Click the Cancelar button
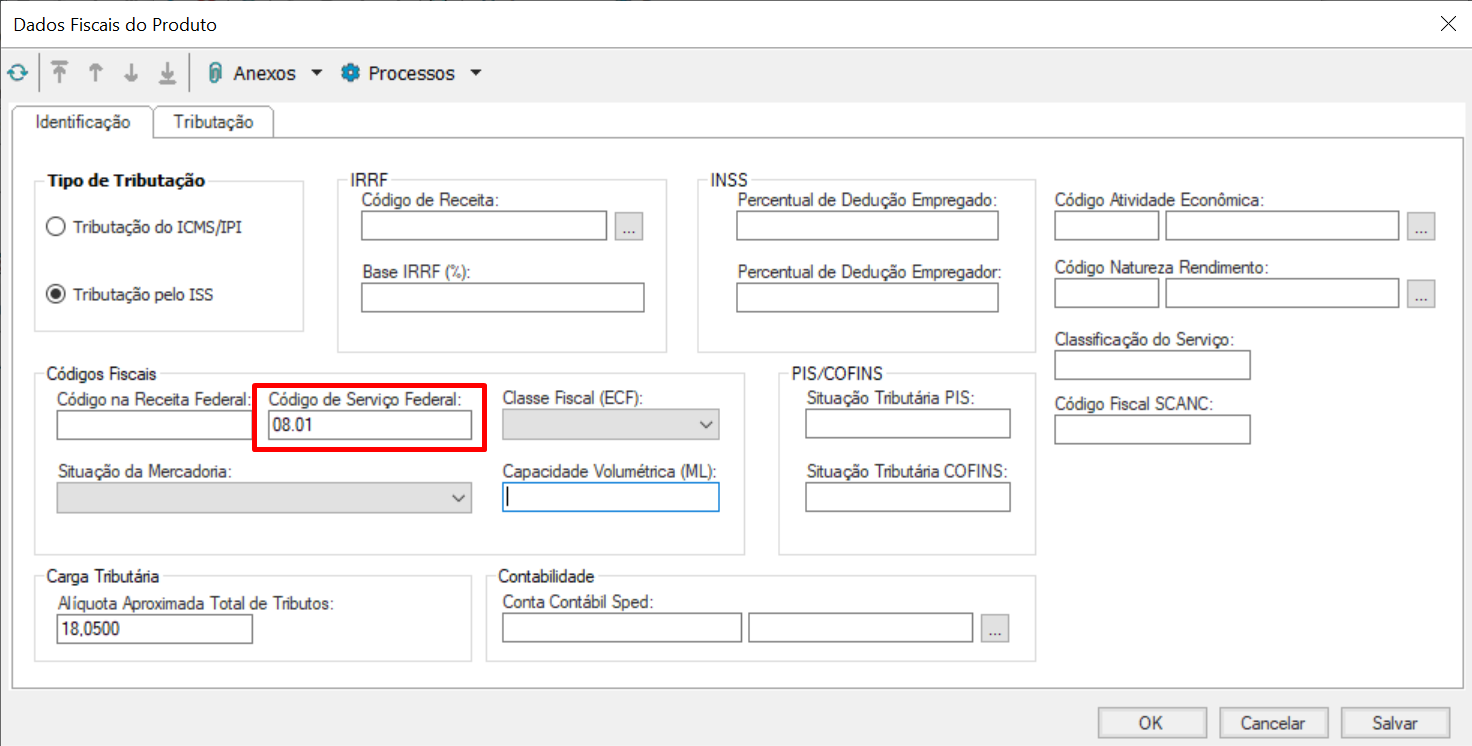This screenshot has height=746, width=1472. pyautogui.click(x=1273, y=723)
